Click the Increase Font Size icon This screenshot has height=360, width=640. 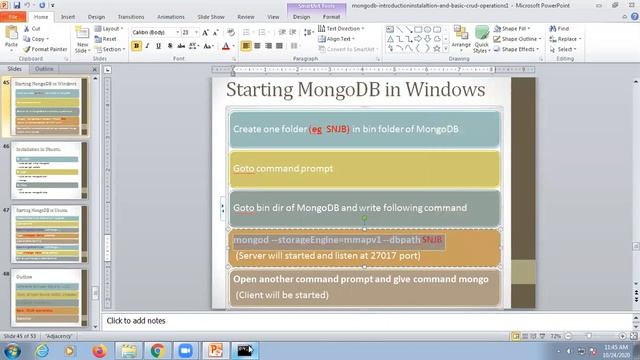(x=205, y=32)
